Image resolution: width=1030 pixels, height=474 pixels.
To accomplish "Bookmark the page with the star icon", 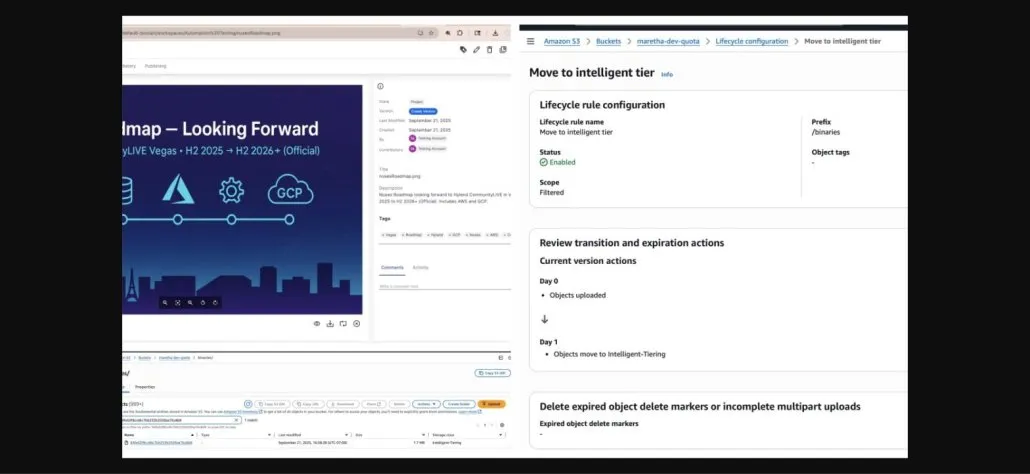I will (x=431, y=33).
